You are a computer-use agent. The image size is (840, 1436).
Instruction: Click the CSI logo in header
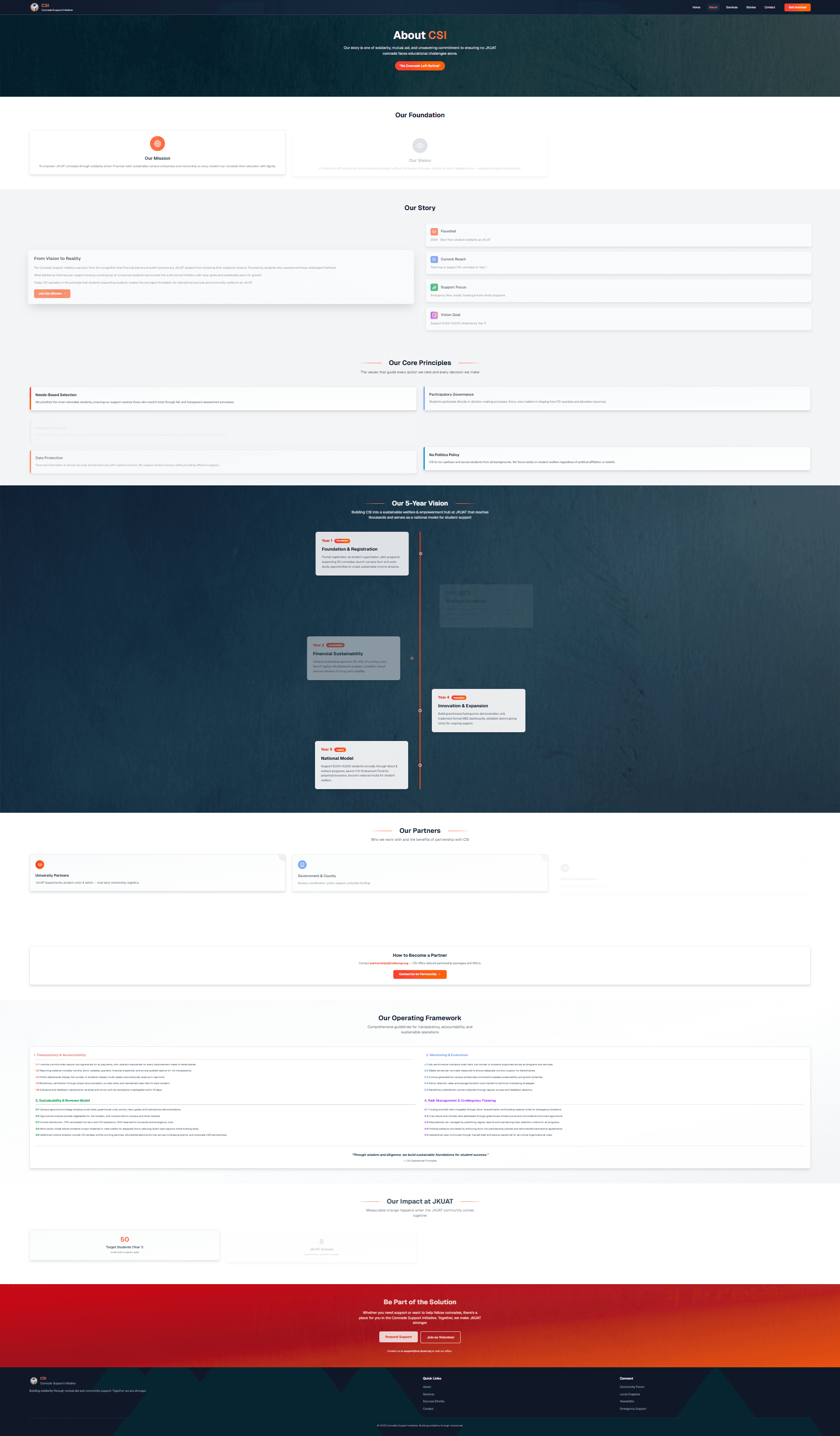pyautogui.click(x=35, y=7)
